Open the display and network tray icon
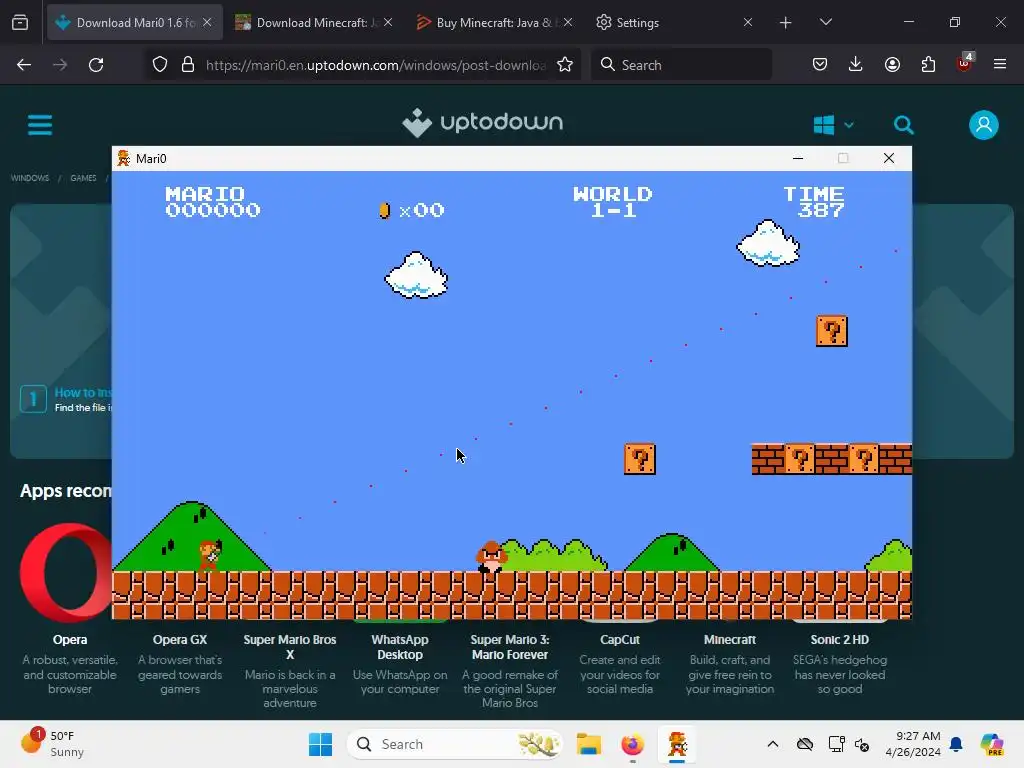This screenshot has width=1024, height=768. point(836,744)
